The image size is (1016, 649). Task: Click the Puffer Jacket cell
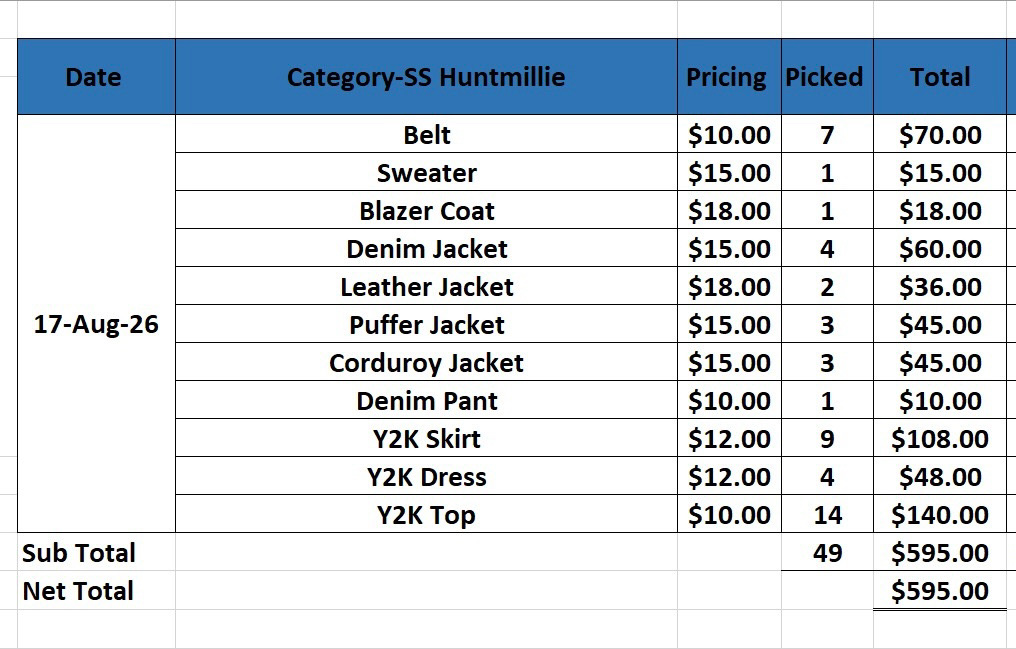426,324
